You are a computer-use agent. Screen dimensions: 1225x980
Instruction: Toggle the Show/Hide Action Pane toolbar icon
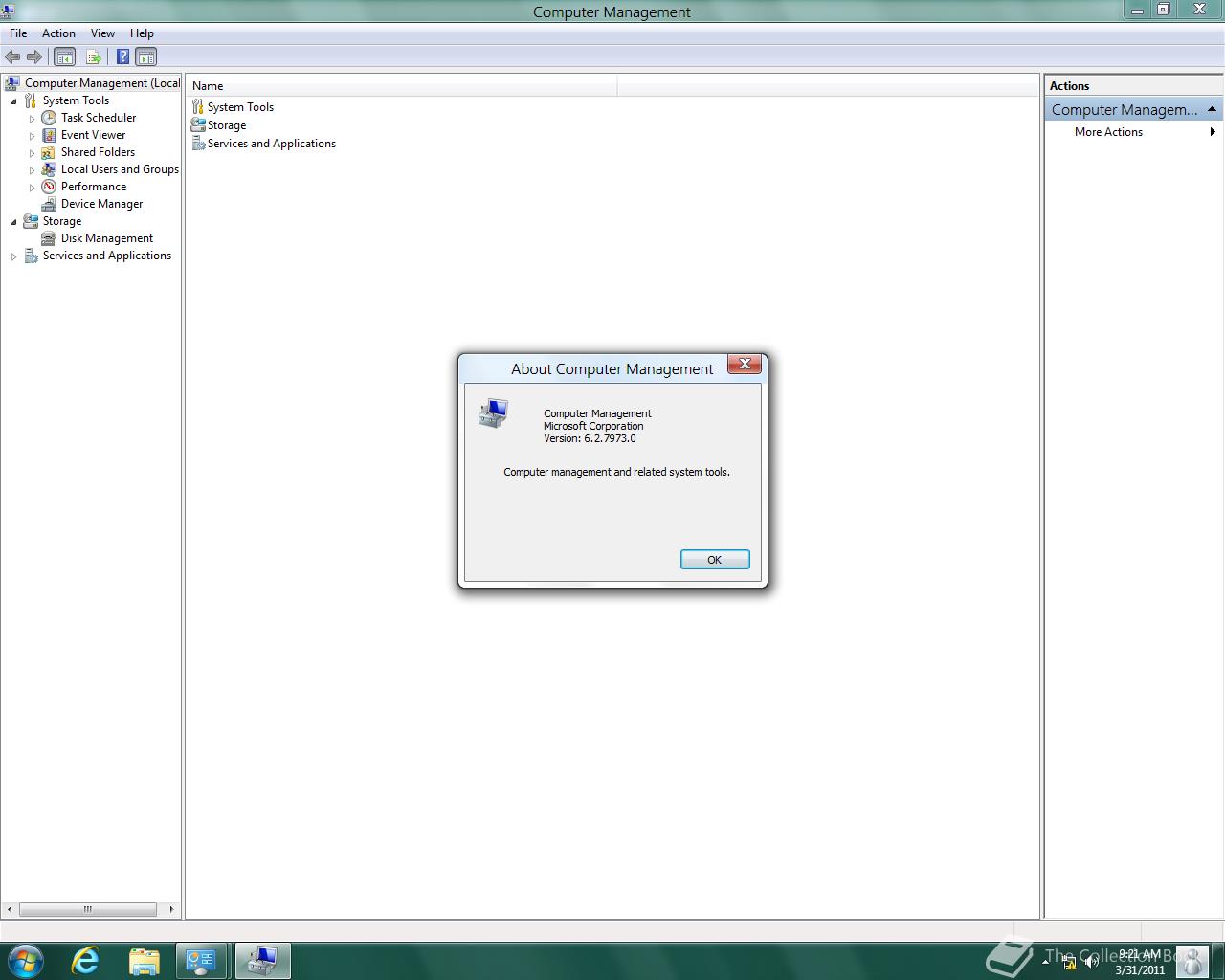click(145, 57)
